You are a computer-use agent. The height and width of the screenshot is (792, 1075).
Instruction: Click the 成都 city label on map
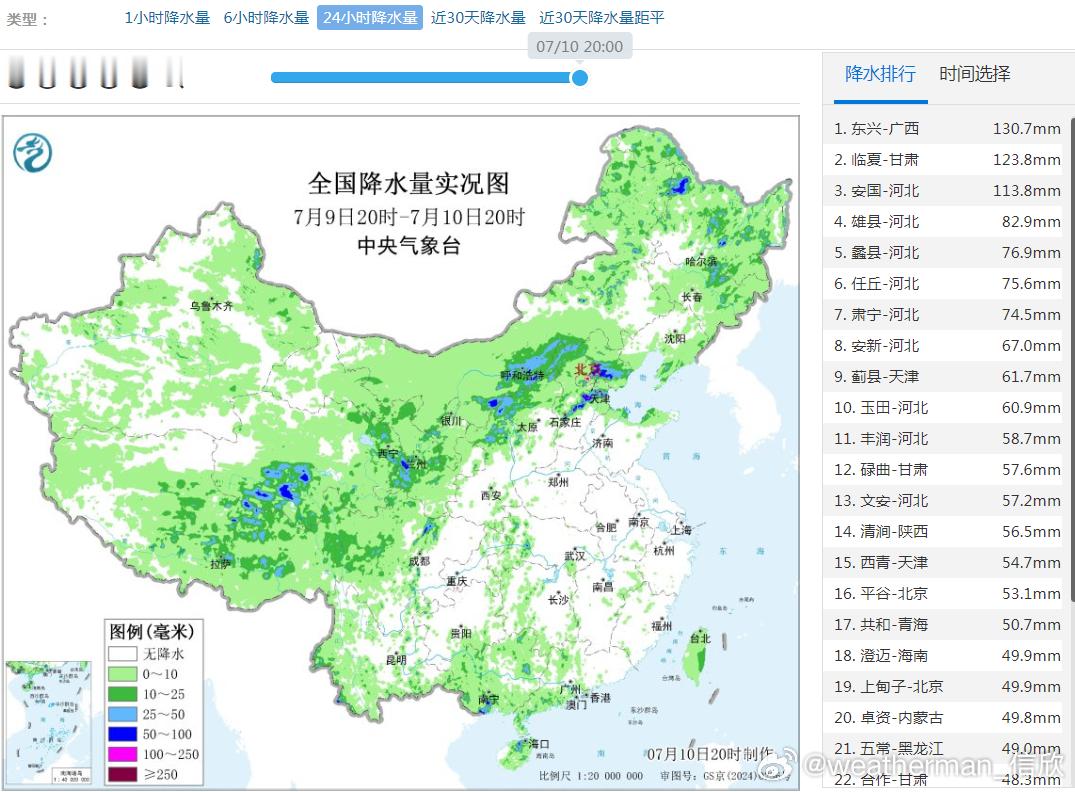click(x=419, y=561)
